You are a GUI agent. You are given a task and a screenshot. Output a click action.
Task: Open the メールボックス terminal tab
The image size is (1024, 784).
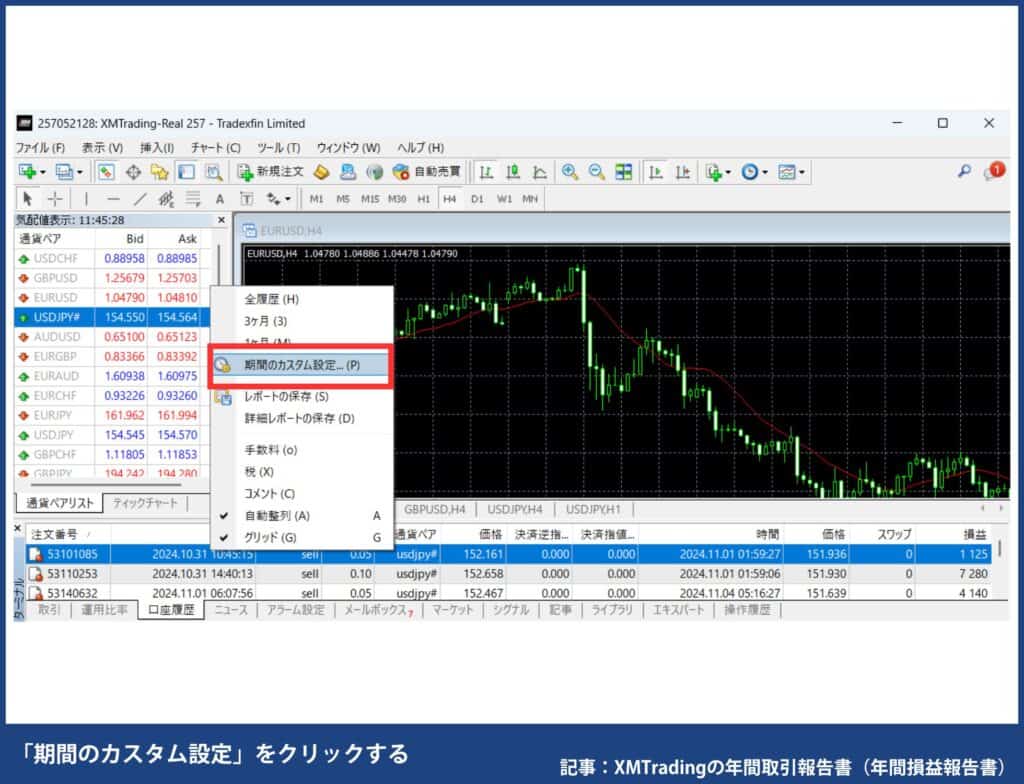coord(378,610)
